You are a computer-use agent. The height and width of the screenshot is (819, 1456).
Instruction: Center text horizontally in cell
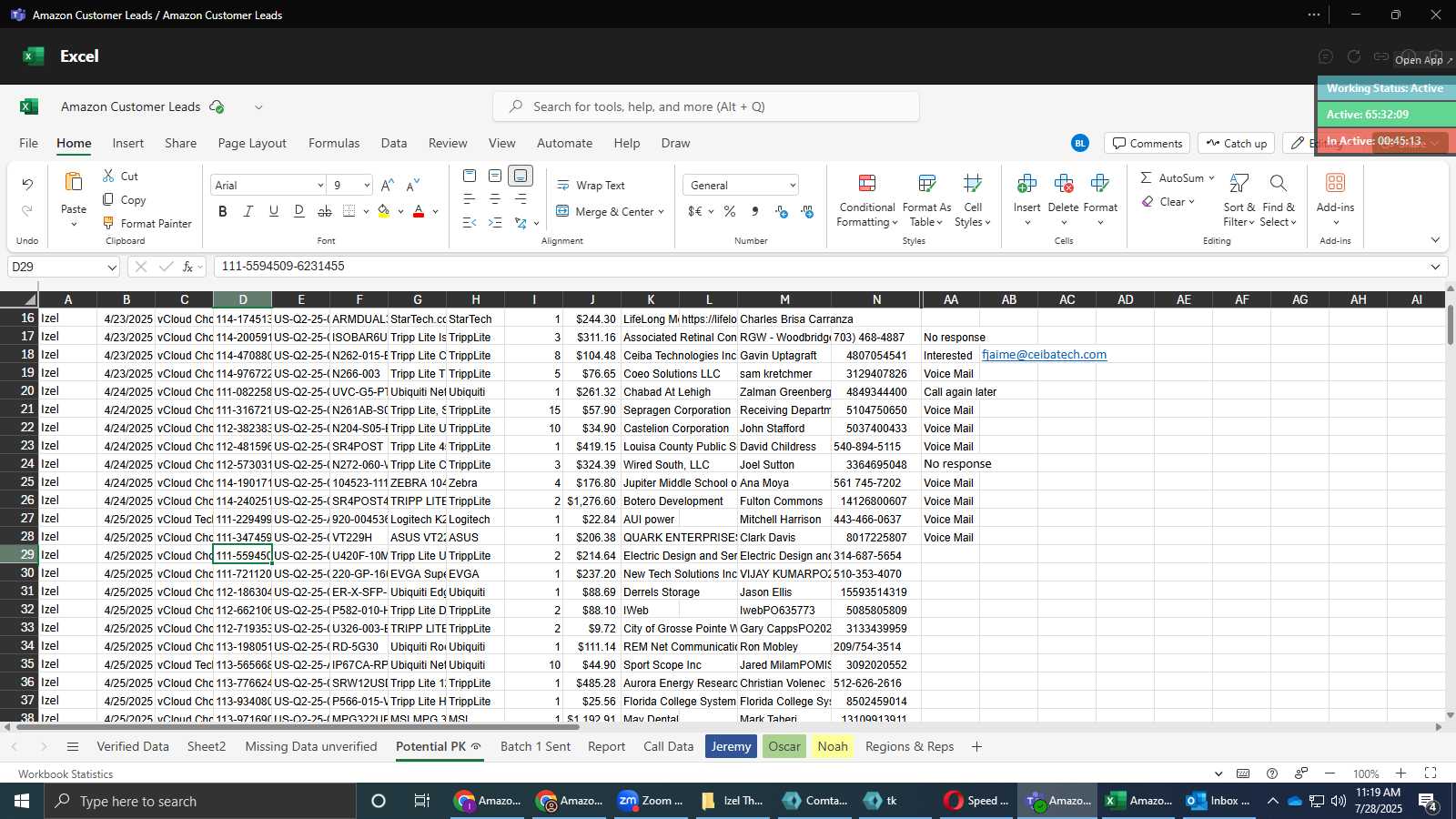(495, 199)
